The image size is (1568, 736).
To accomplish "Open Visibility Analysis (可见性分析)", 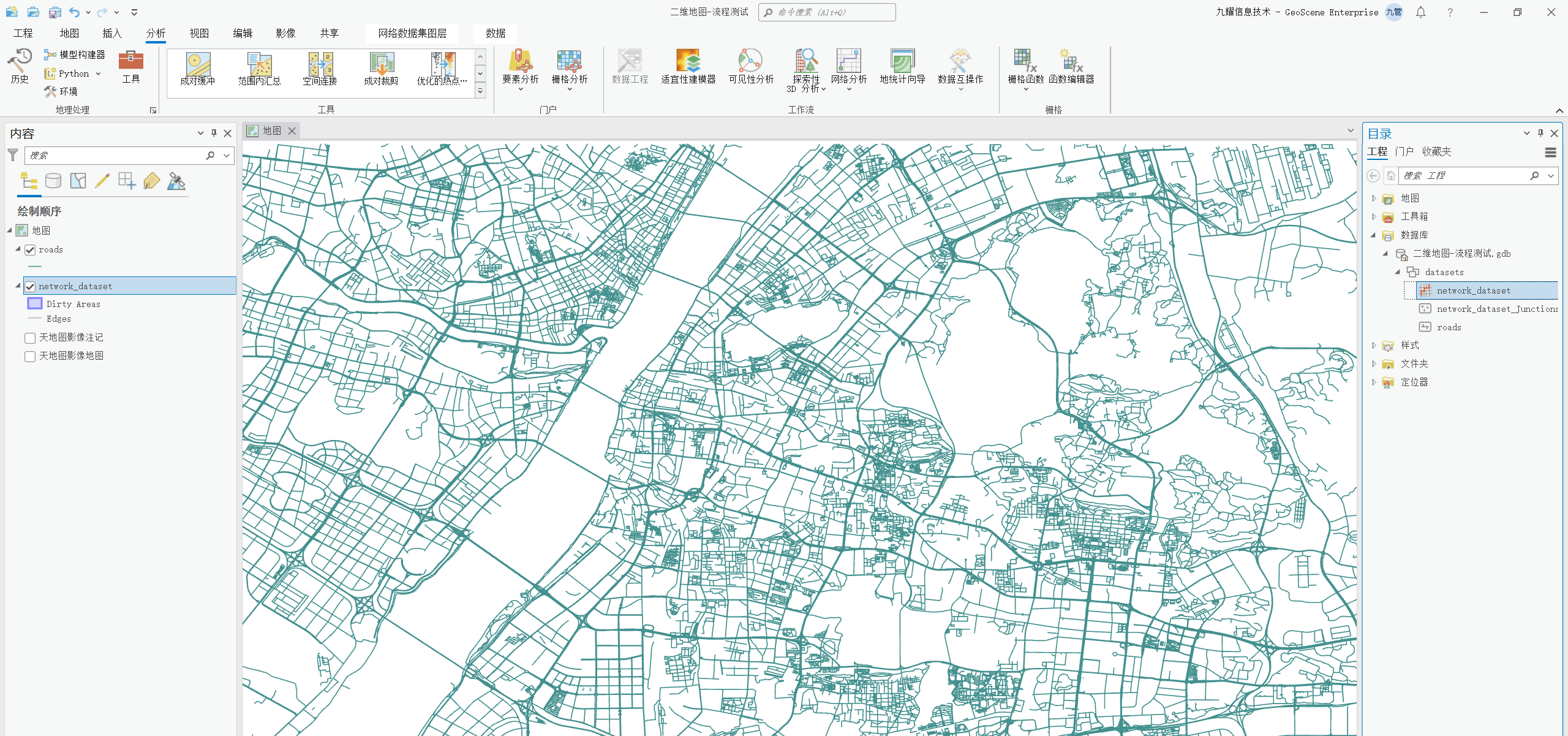I will pos(750,66).
